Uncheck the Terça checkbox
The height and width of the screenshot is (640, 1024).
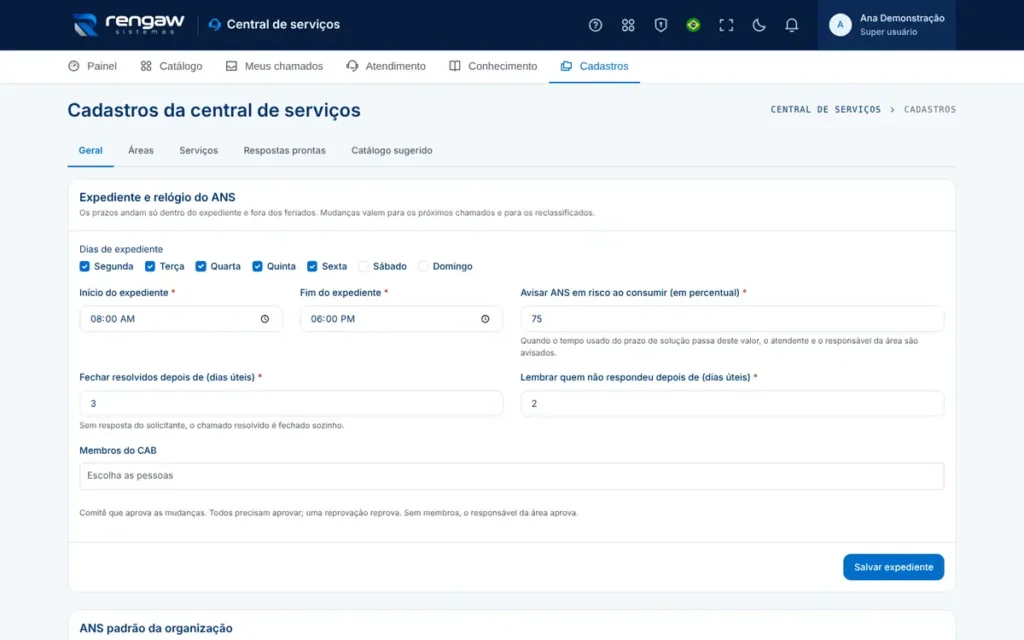click(x=150, y=266)
